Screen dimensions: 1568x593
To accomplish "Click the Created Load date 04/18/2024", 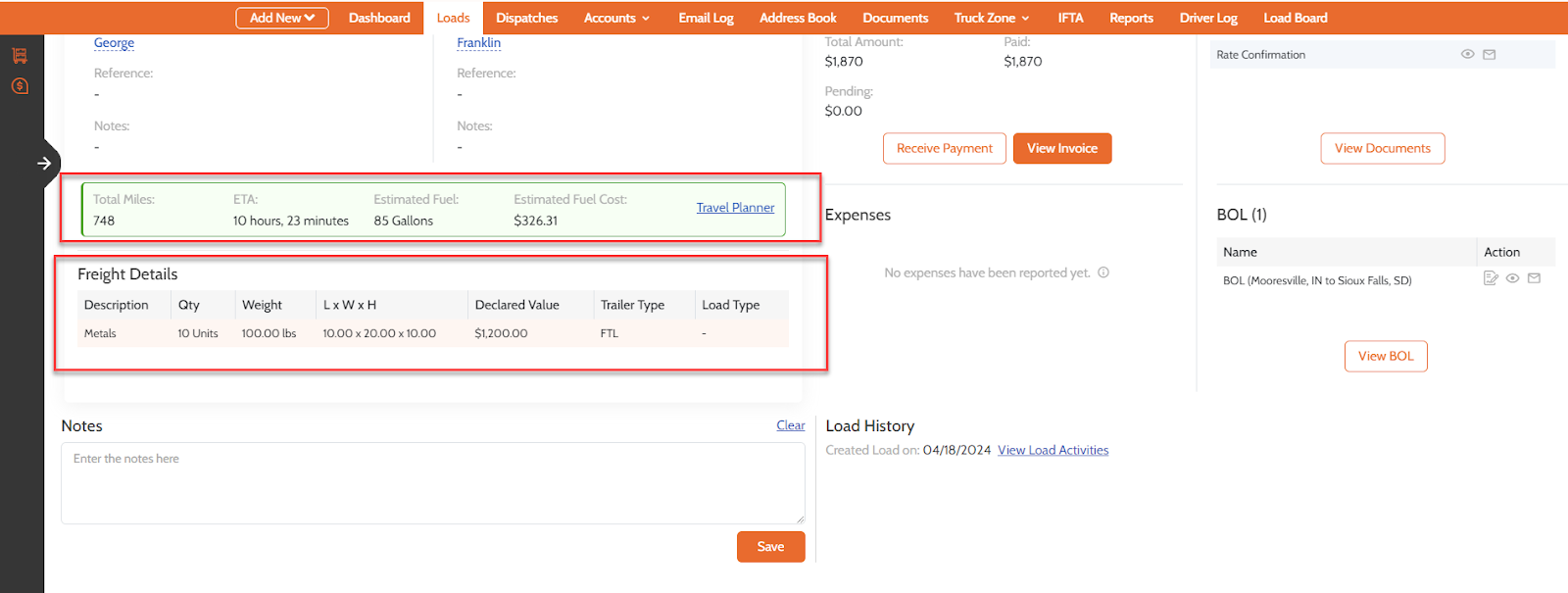I will point(956,450).
